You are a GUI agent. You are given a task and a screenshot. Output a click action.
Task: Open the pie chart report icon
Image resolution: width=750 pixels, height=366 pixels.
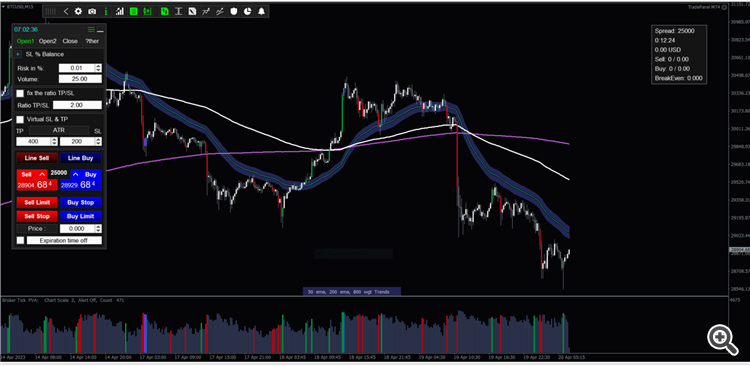[x=247, y=11]
